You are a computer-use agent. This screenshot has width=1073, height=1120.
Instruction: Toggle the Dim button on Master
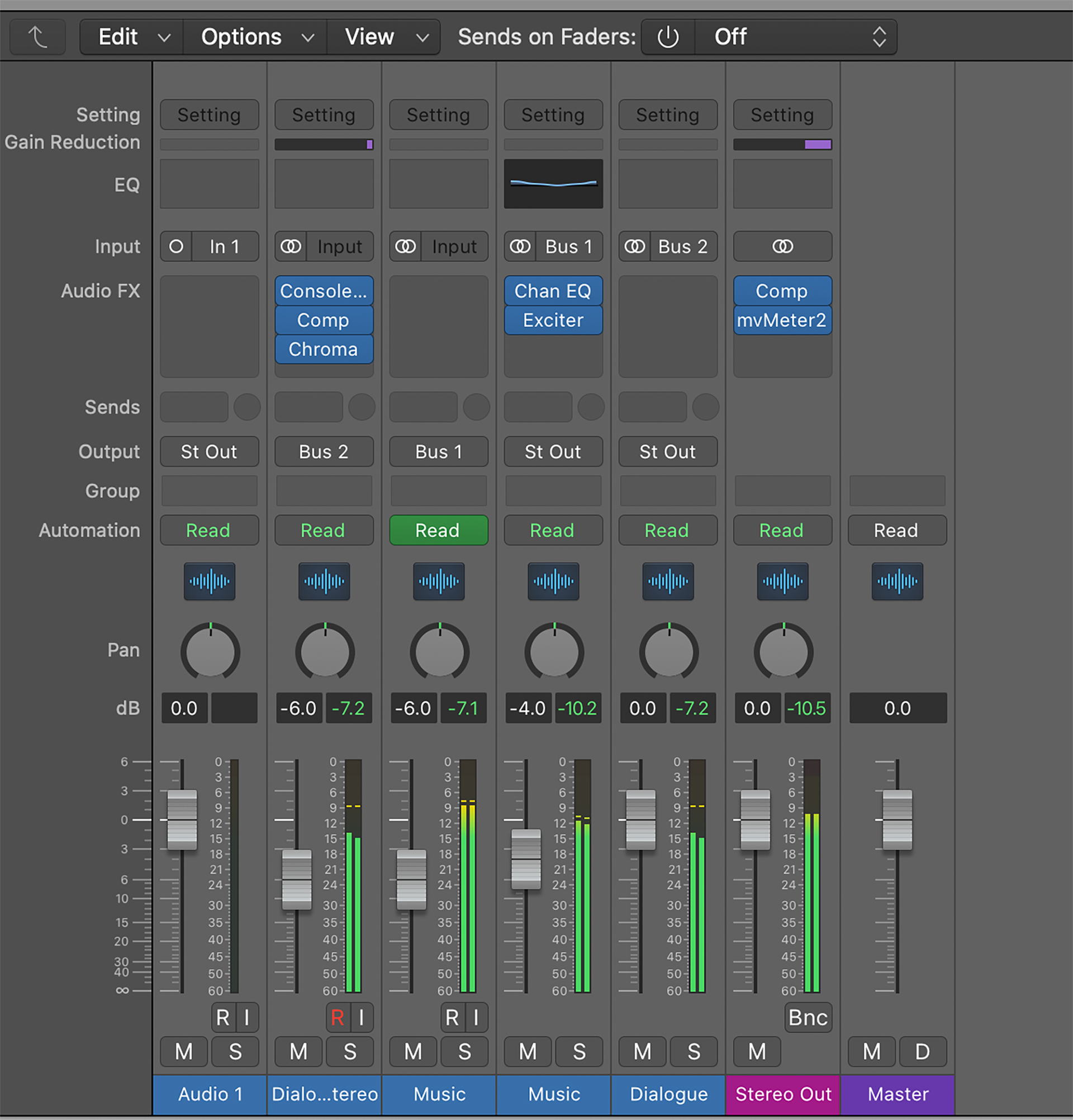923,1051
